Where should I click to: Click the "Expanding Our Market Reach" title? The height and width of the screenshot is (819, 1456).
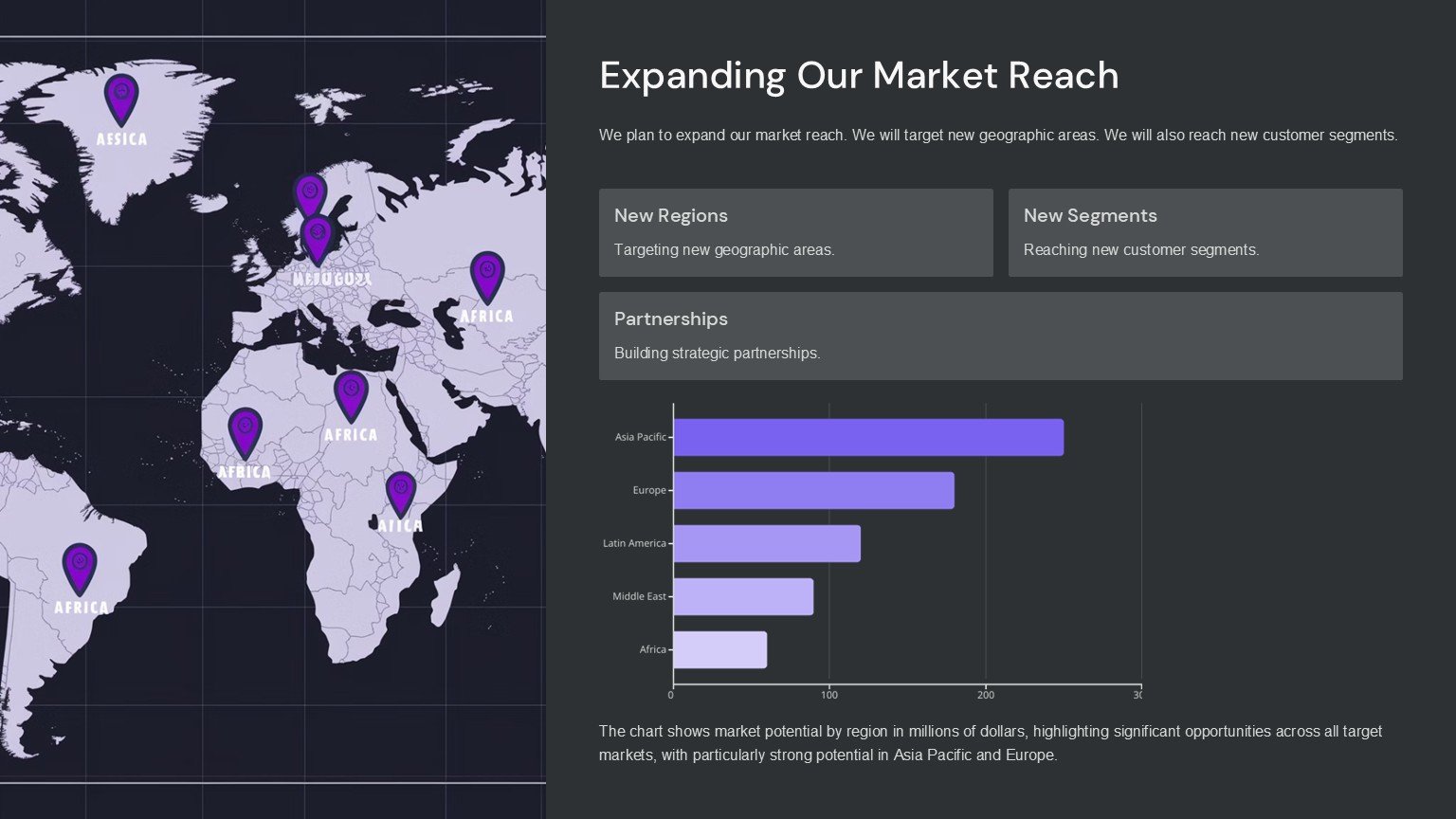pos(859,76)
